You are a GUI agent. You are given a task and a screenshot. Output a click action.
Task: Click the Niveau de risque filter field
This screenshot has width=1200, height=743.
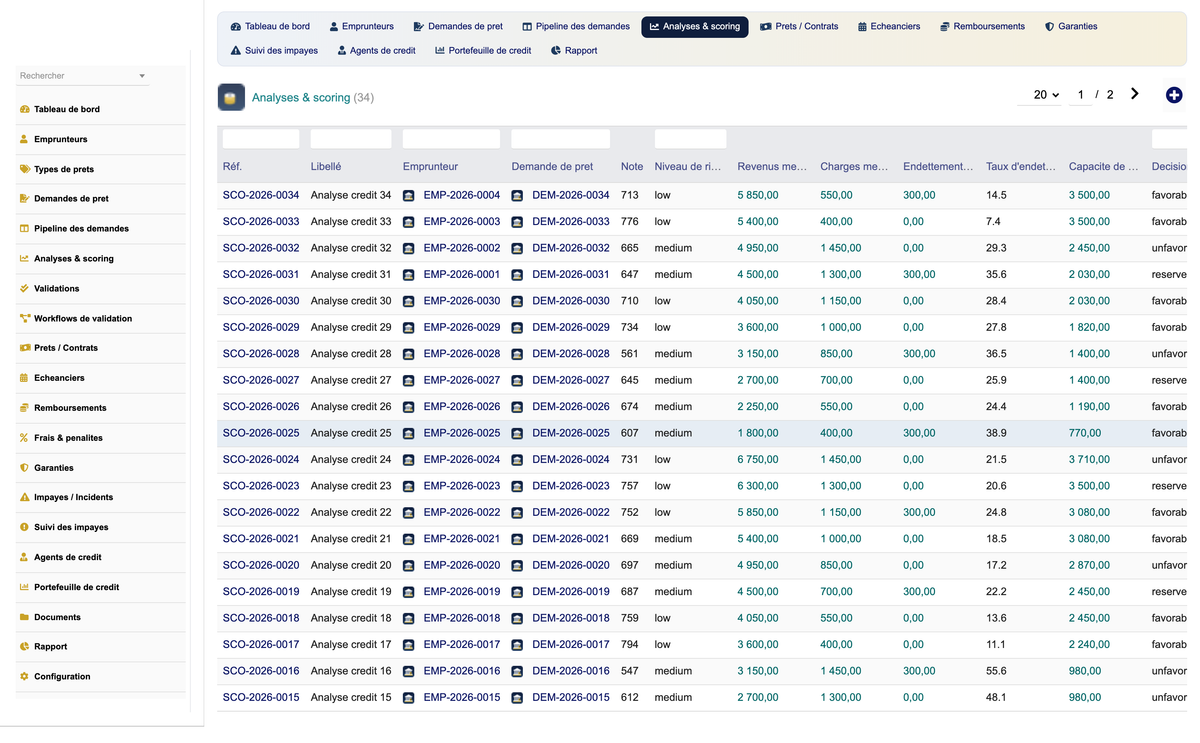(x=690, y=139)
